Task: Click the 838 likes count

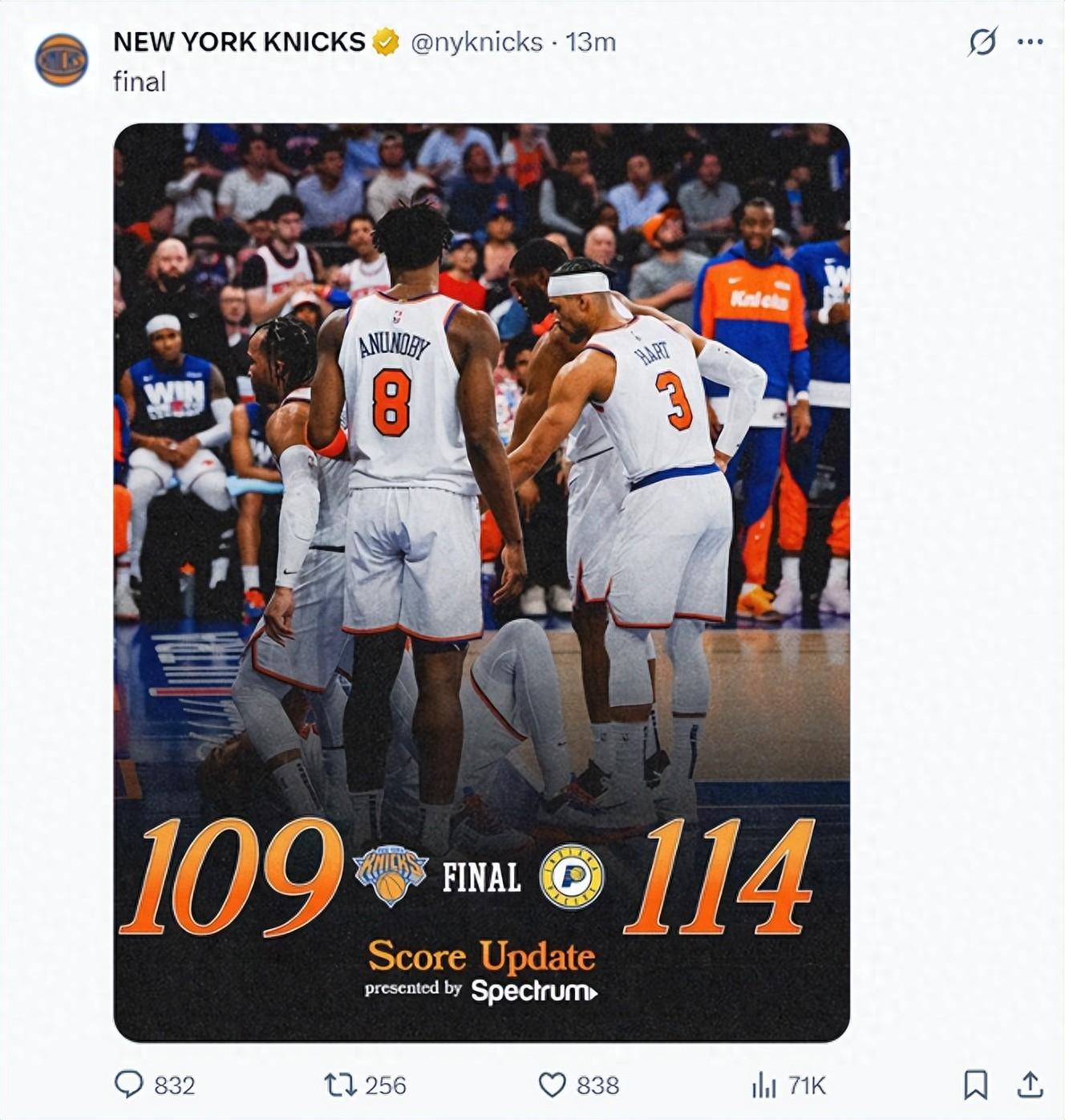Action: pos(598,1086)
